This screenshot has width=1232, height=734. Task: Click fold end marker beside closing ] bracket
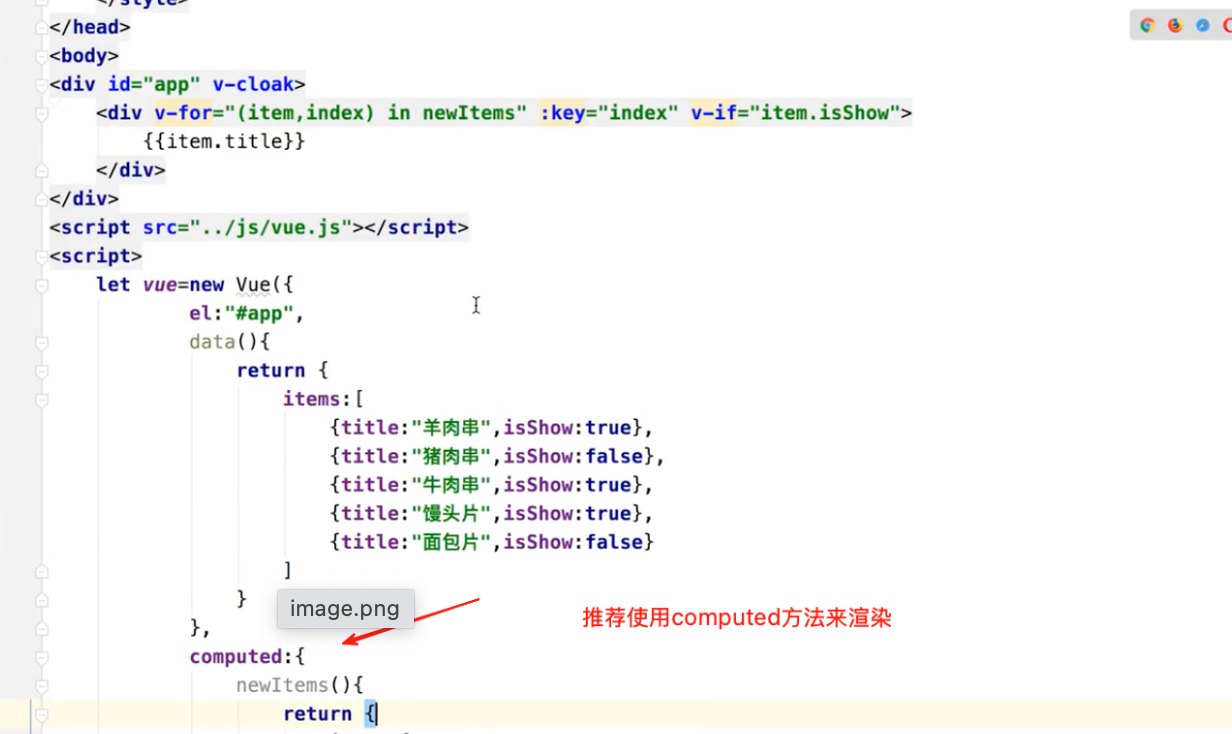point(42,570)
